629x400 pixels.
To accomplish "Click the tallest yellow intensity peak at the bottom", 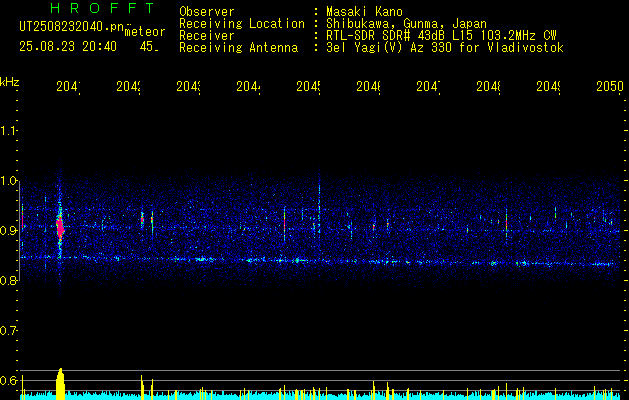I will coord(60,384).
